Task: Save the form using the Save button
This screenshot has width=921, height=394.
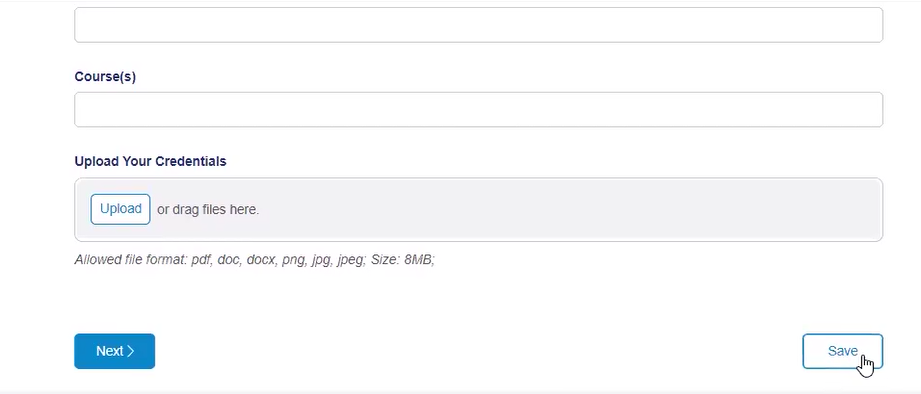Action: (842, 351)
